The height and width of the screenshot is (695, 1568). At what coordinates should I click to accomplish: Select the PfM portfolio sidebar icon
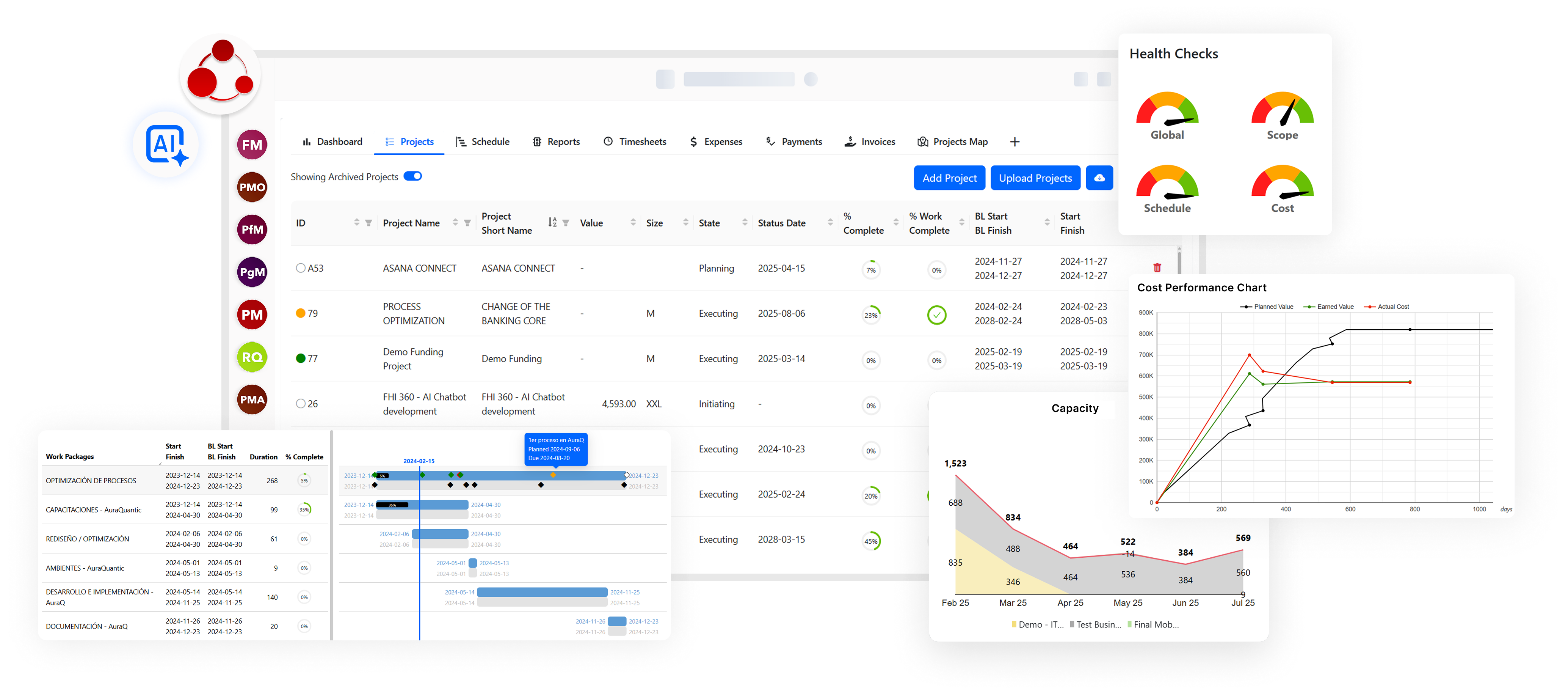(x=252, y=230)
